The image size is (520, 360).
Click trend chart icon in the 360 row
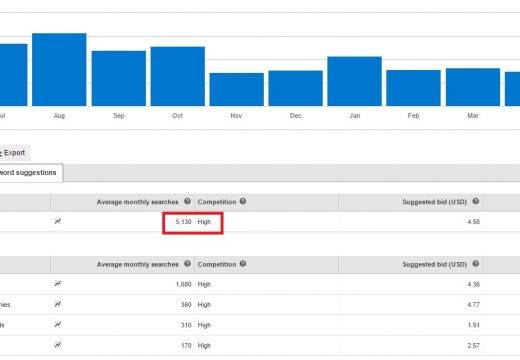click(58, 304)
